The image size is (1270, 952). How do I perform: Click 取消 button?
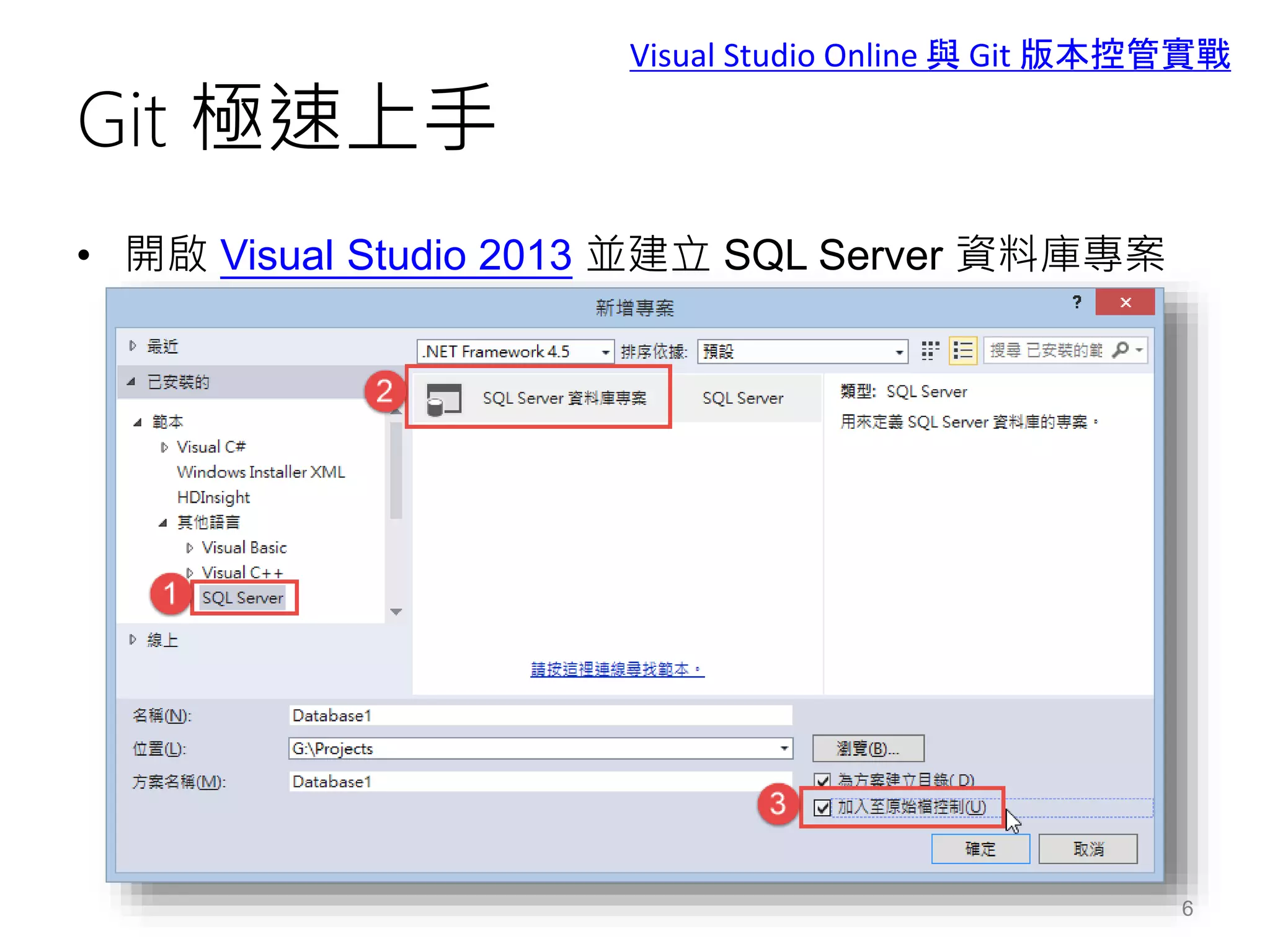[x=1088, y=849]
